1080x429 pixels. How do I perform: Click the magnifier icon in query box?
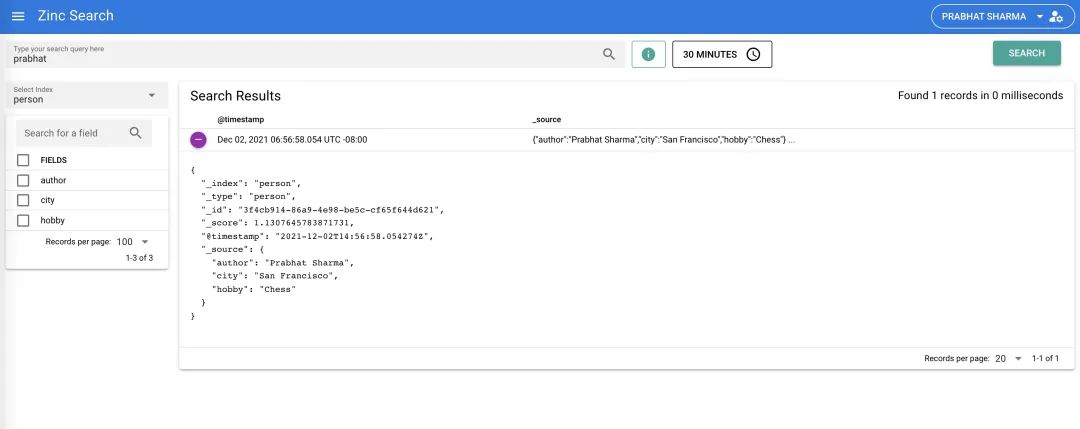(609, 54)
